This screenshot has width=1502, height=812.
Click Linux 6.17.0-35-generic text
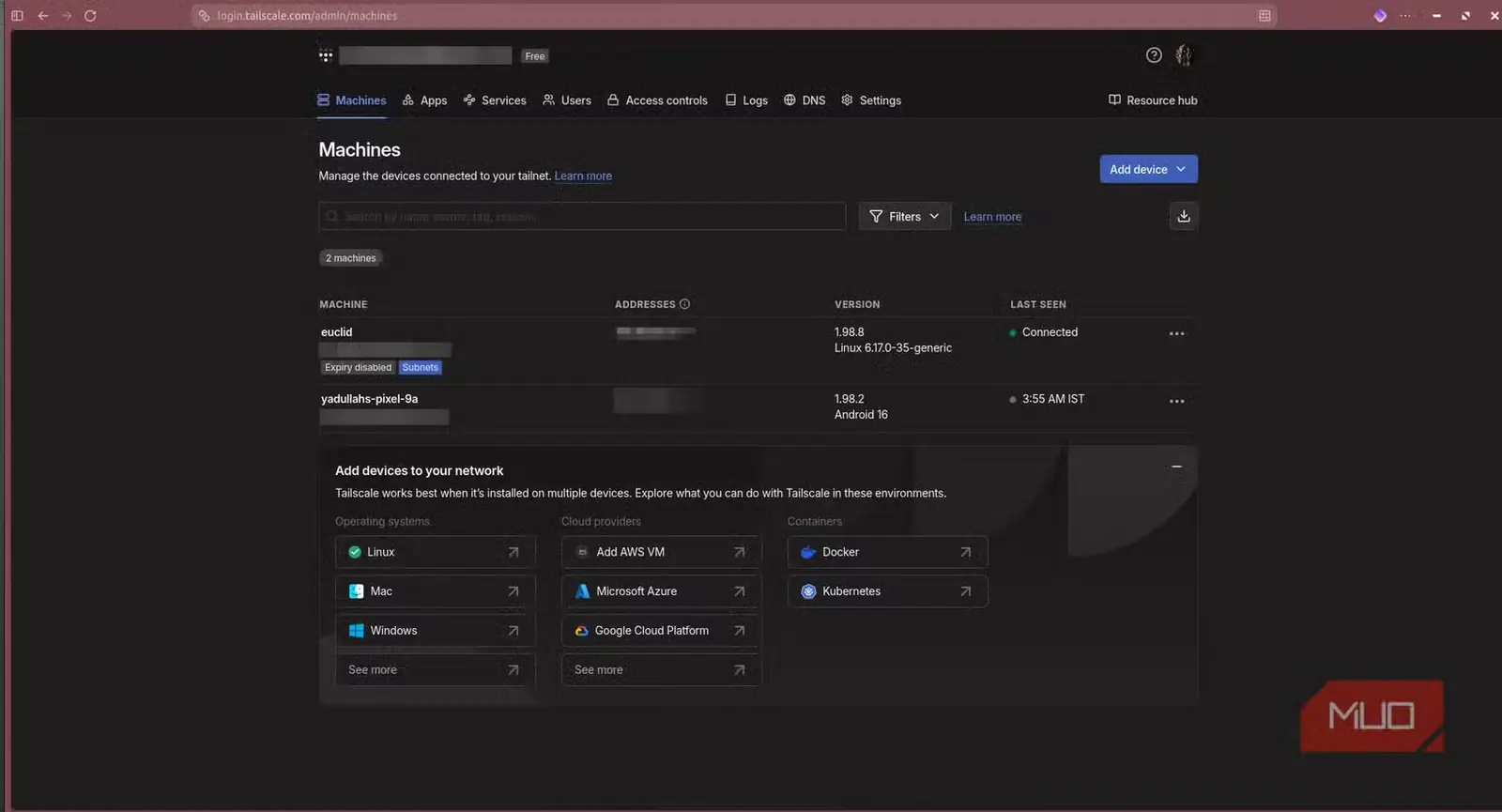(x=893, y=348)
